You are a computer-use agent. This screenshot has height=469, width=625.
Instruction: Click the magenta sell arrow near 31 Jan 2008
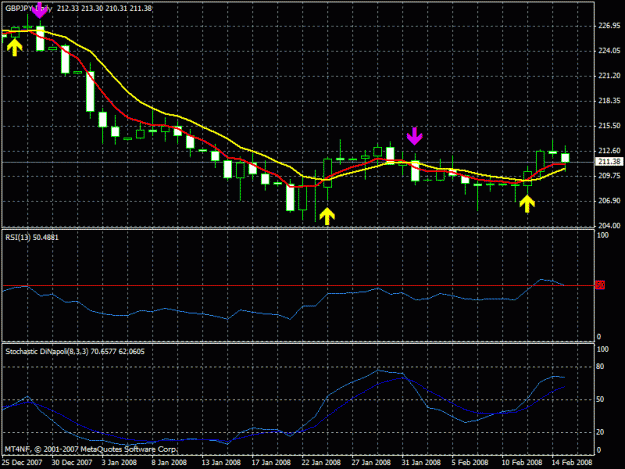tap(415, 136)
